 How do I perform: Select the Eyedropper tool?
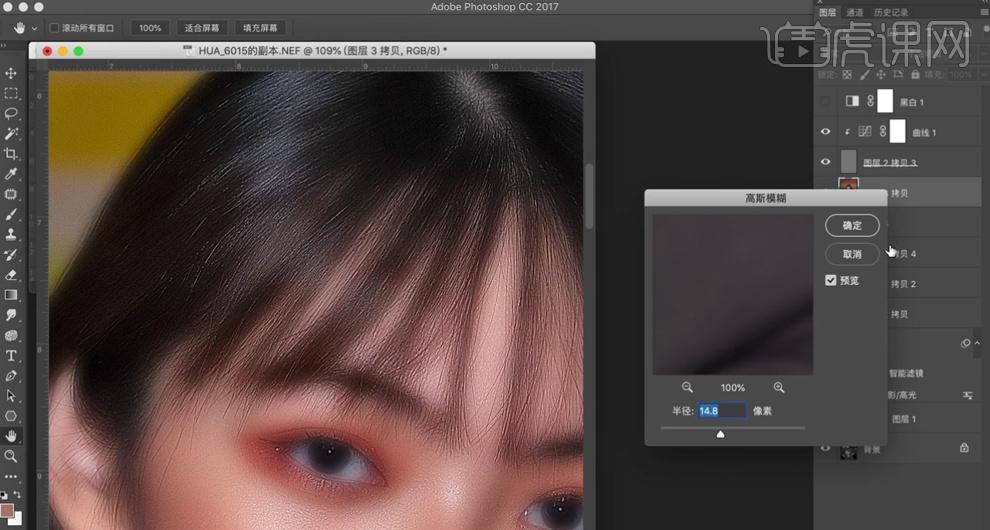pos(11,174)
